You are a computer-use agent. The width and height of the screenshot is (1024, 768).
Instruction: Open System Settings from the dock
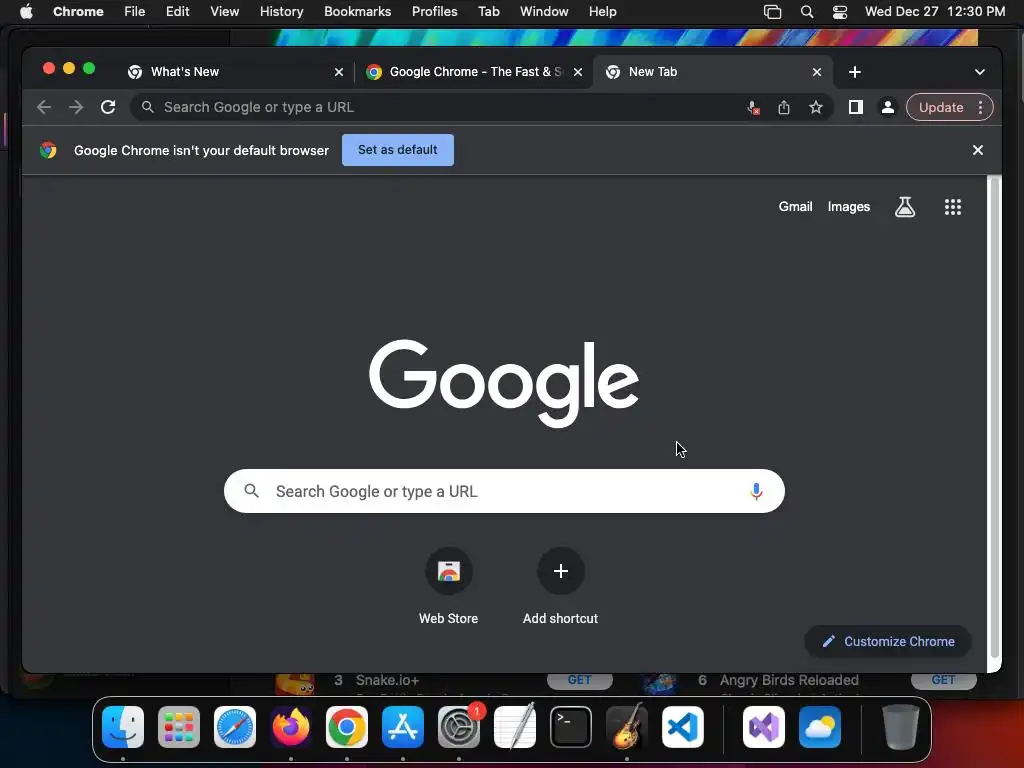point(459,727)
